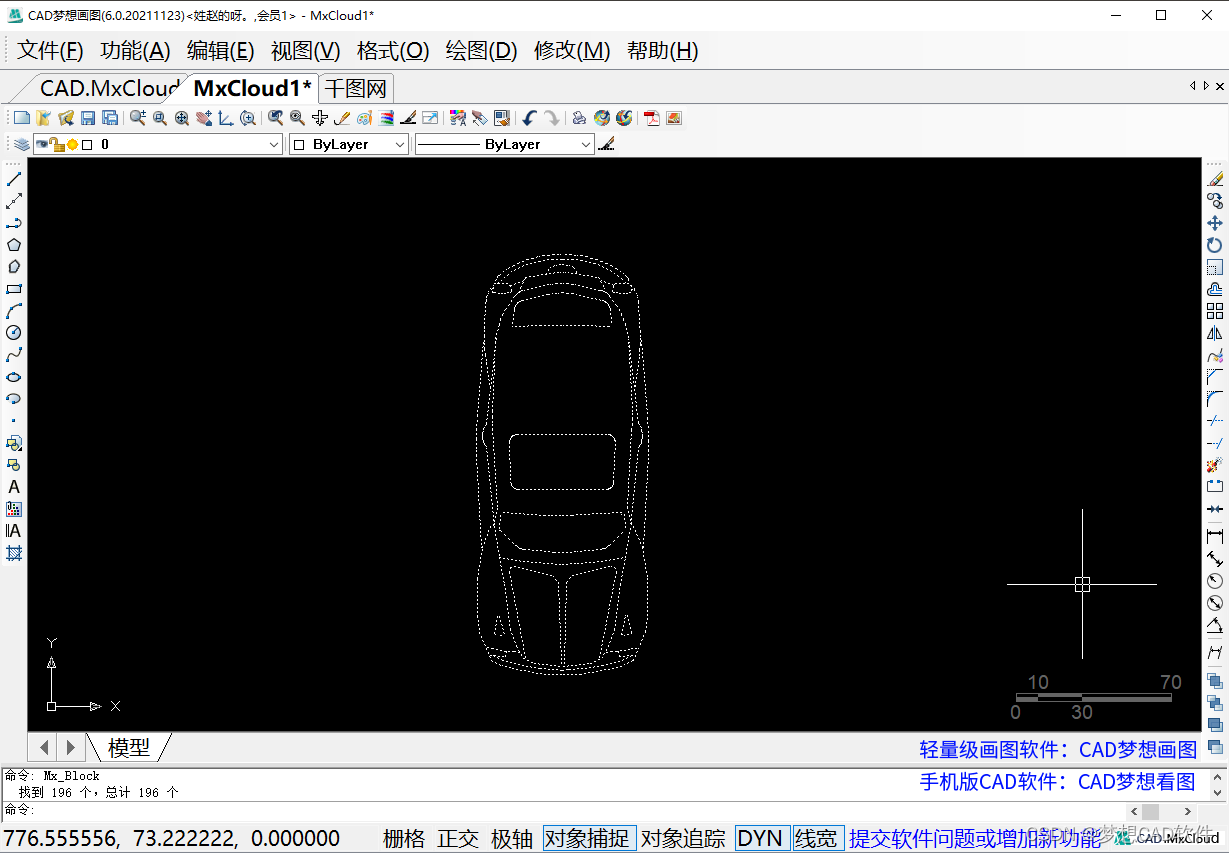Select the Spline curve tool
Viewport: 1229px width, 853px height.
(x=14, y=355)
